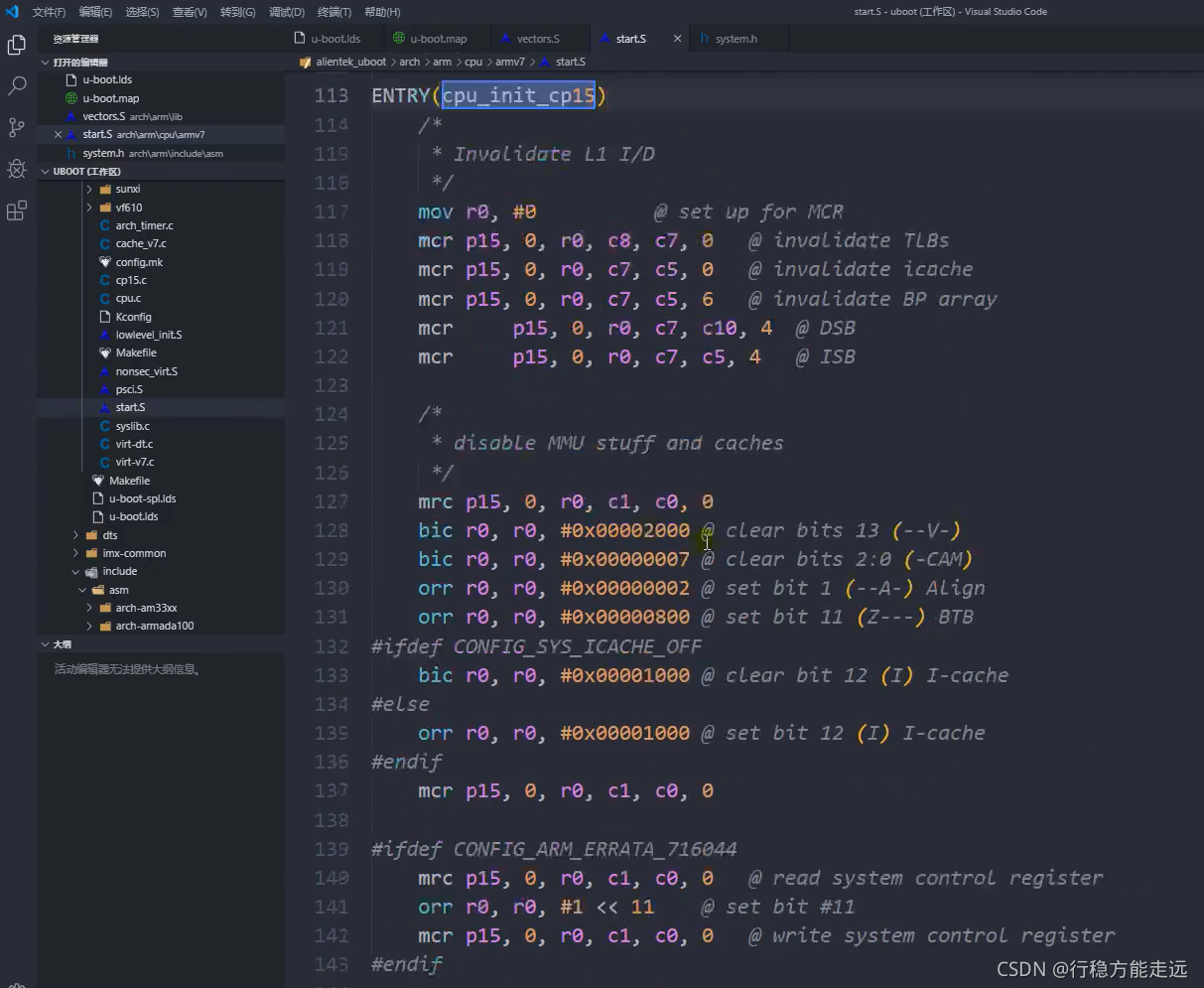Close start.S in the open editors list
This screenshot has width=1204, height=988.
[x=58, y=135]
